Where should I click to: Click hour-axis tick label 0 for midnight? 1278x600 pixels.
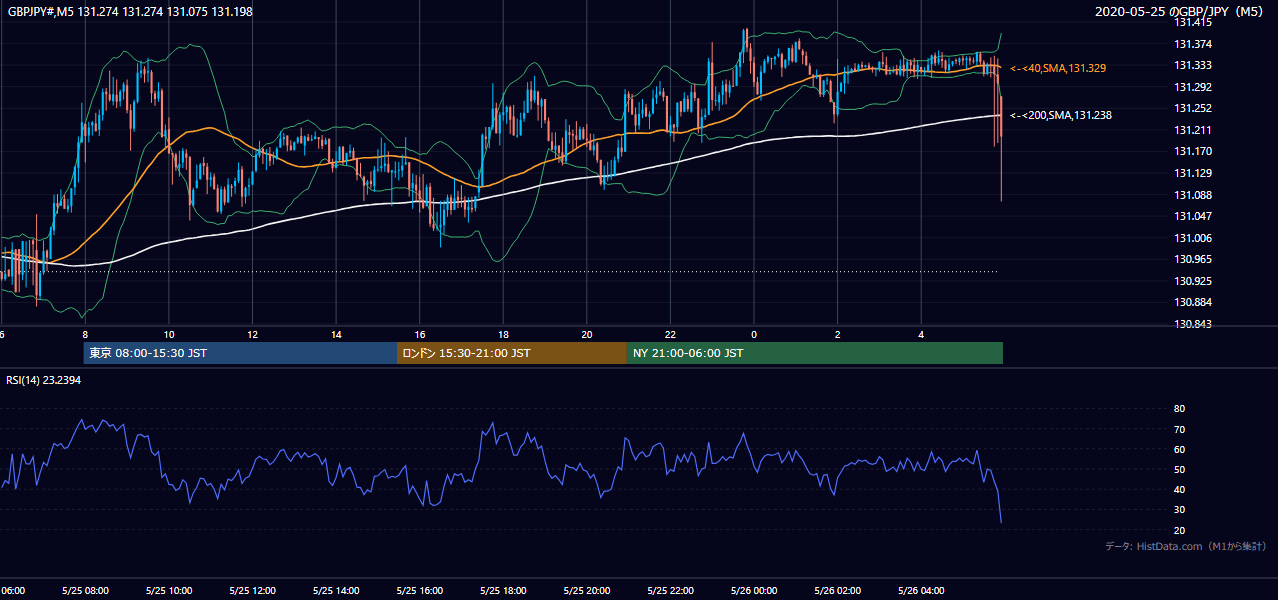coord(754,334)
